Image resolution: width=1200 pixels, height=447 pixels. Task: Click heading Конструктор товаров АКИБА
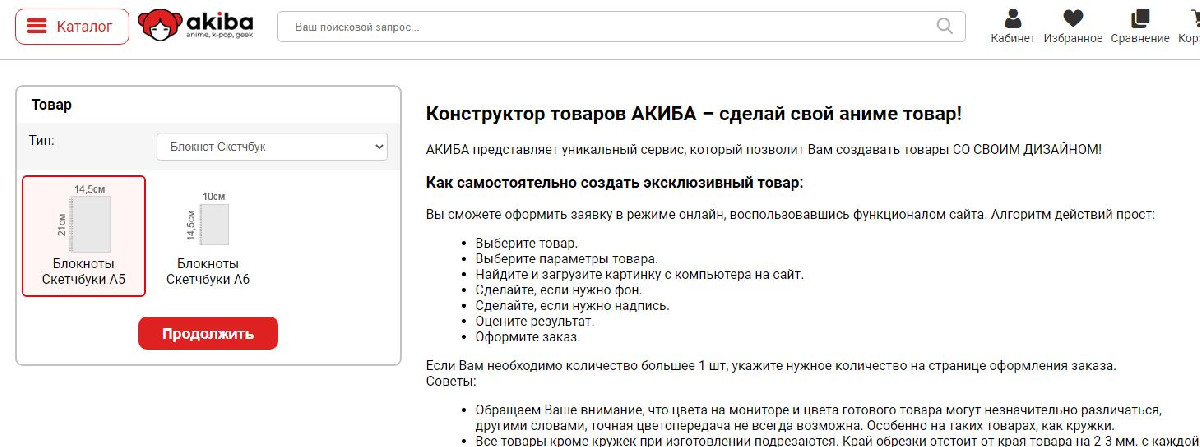tap(694, 113)
